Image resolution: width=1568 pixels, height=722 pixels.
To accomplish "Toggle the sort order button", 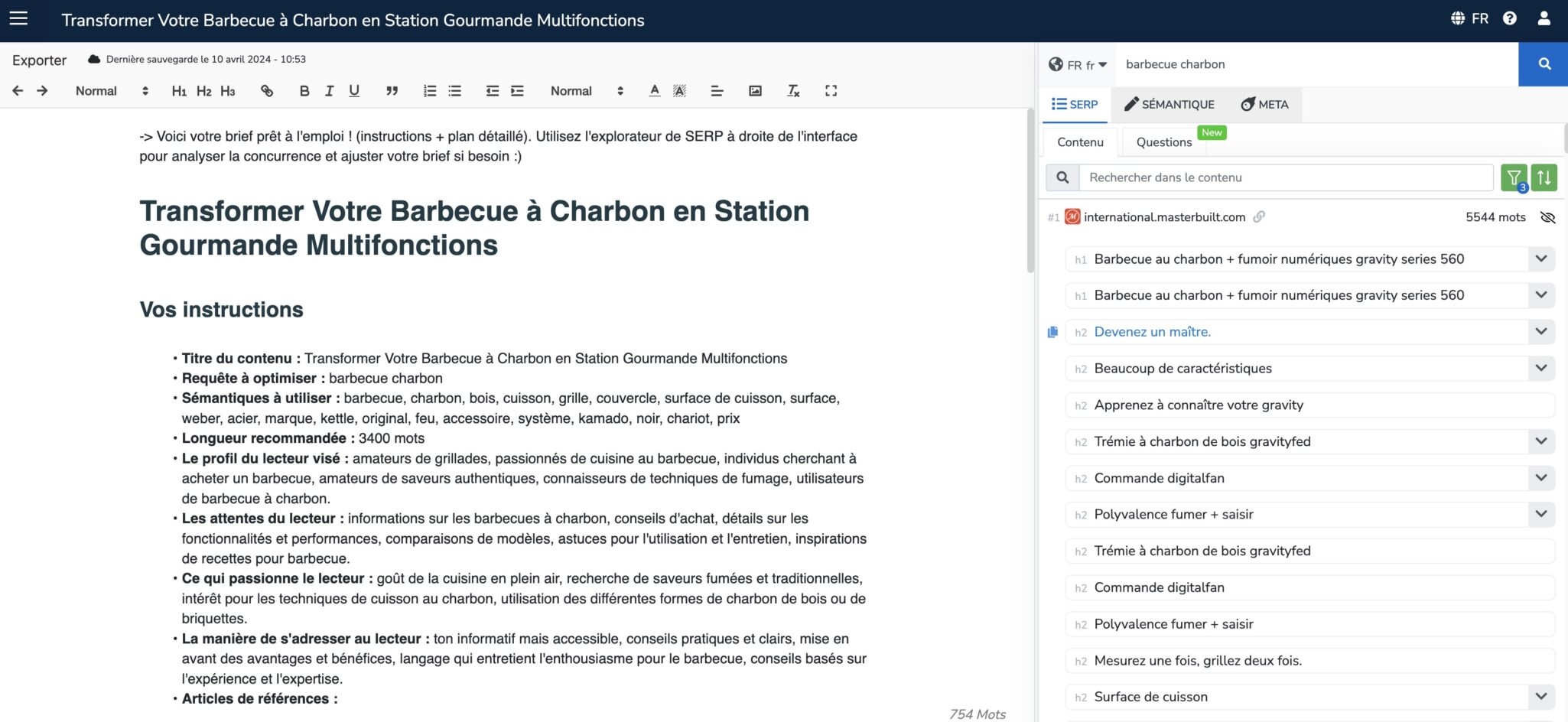I will click(1544, 177).
